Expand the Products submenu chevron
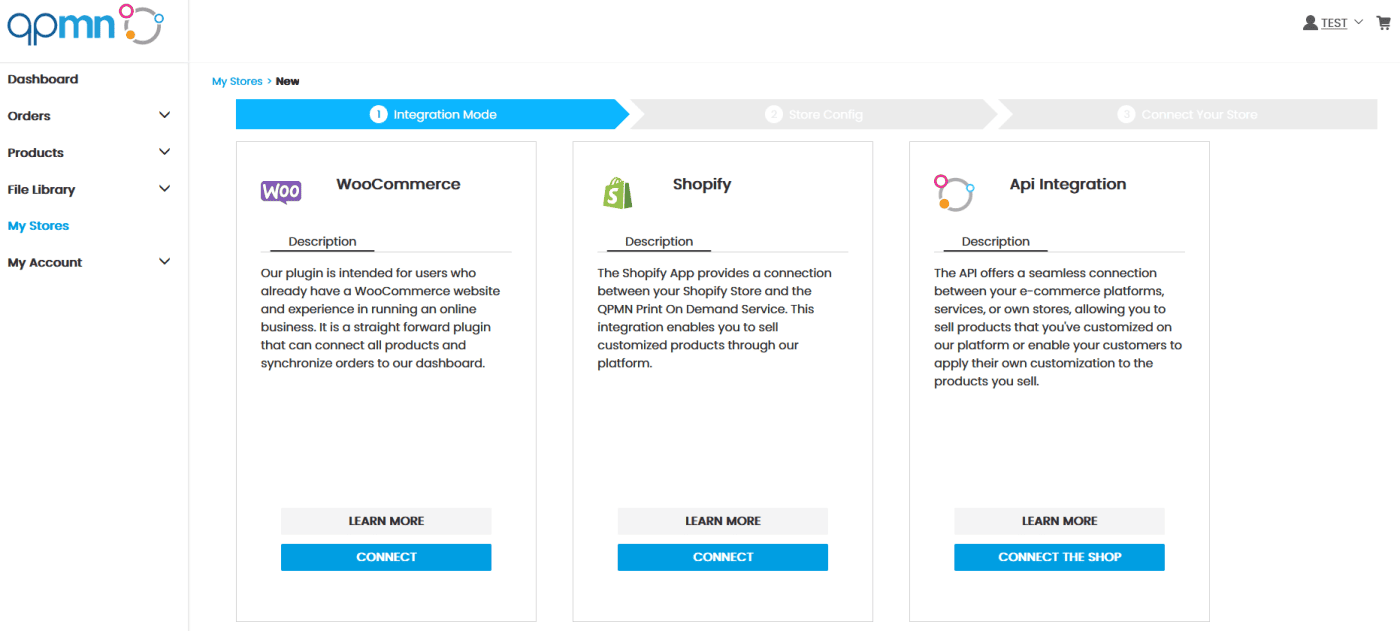This screenshot has width=1400, height=631. [x=165, y=152]
